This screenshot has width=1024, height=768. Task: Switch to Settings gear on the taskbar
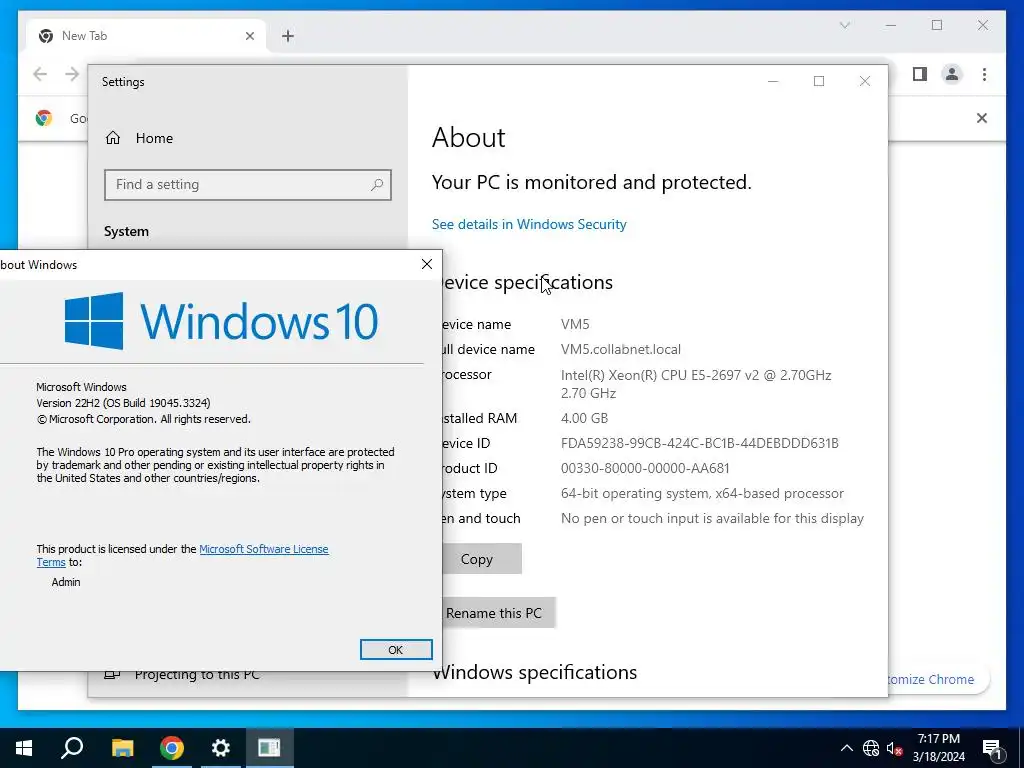221,748
